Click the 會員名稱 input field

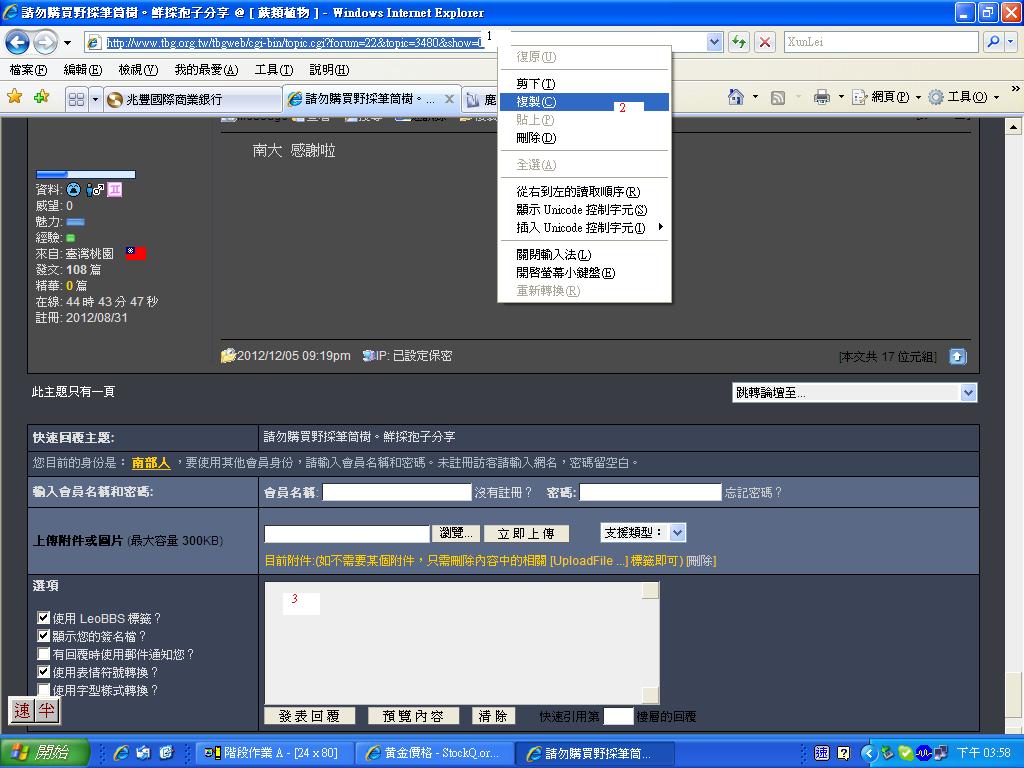click(396, 492)
